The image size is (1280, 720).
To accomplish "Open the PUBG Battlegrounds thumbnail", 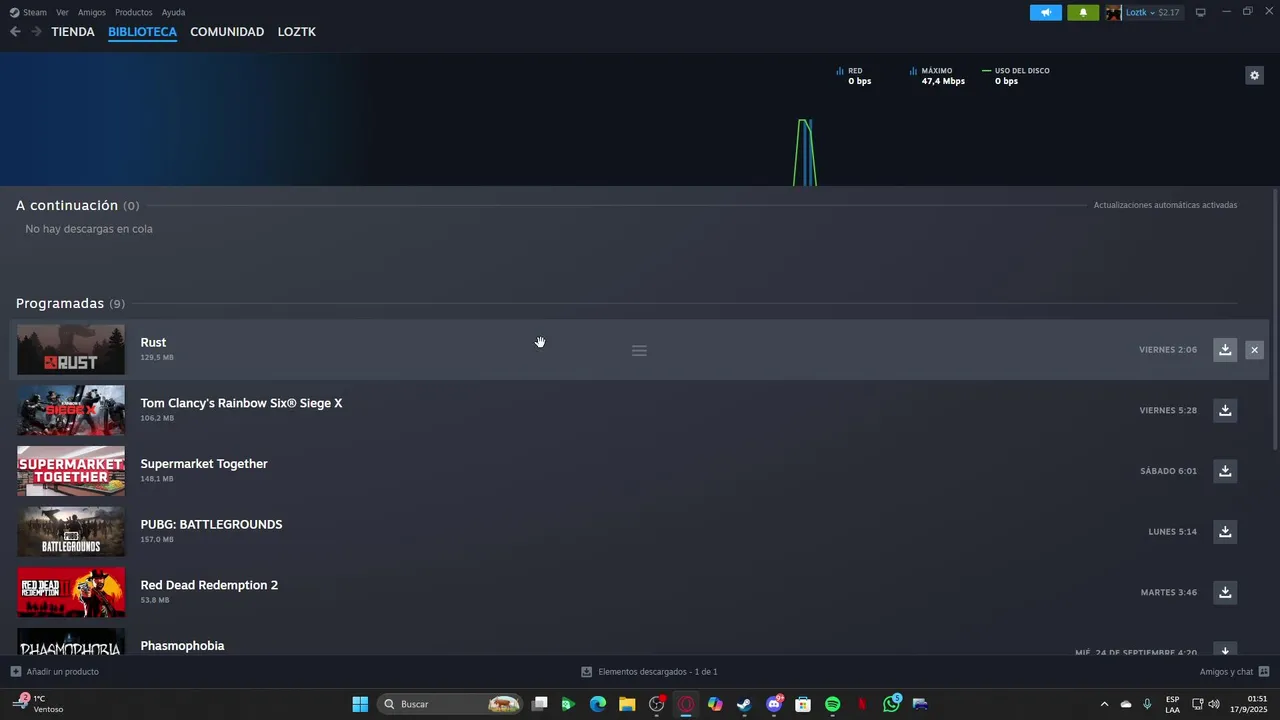I will tap(71, 532).
